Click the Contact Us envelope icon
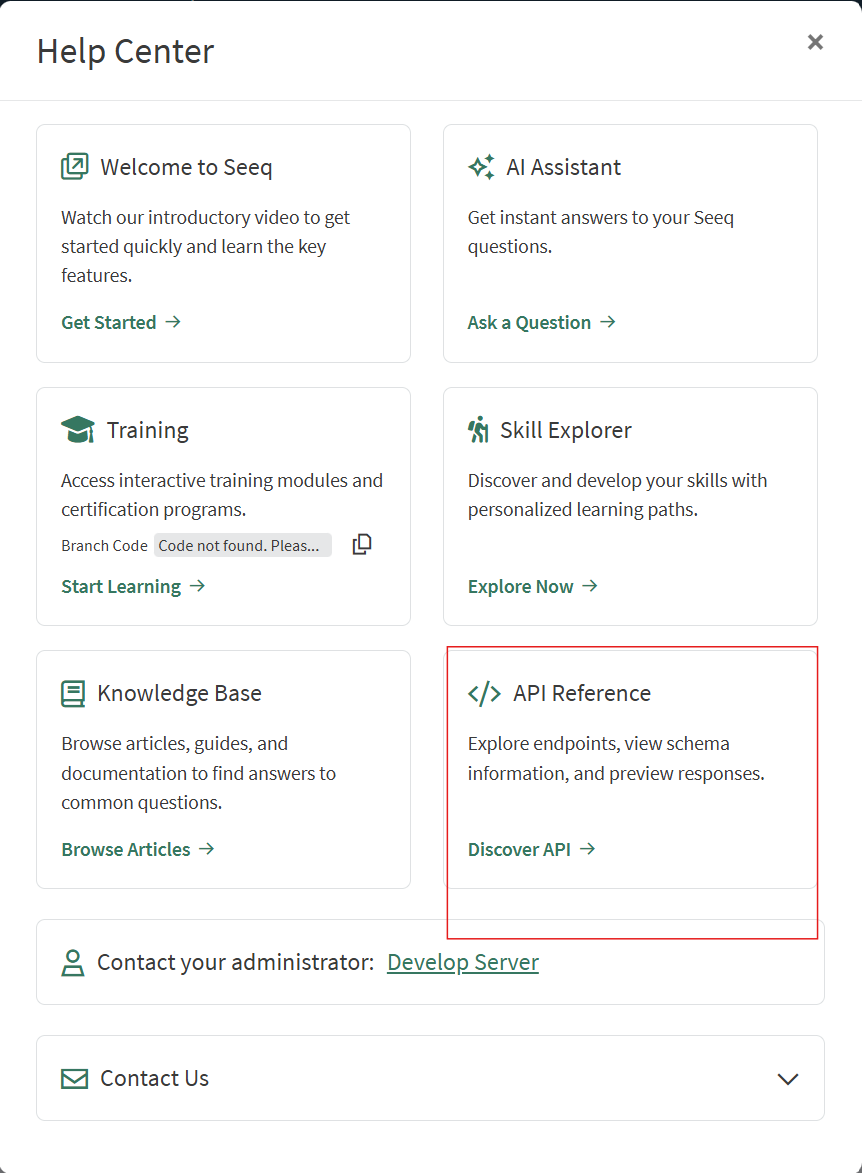 pos(74,1078)
